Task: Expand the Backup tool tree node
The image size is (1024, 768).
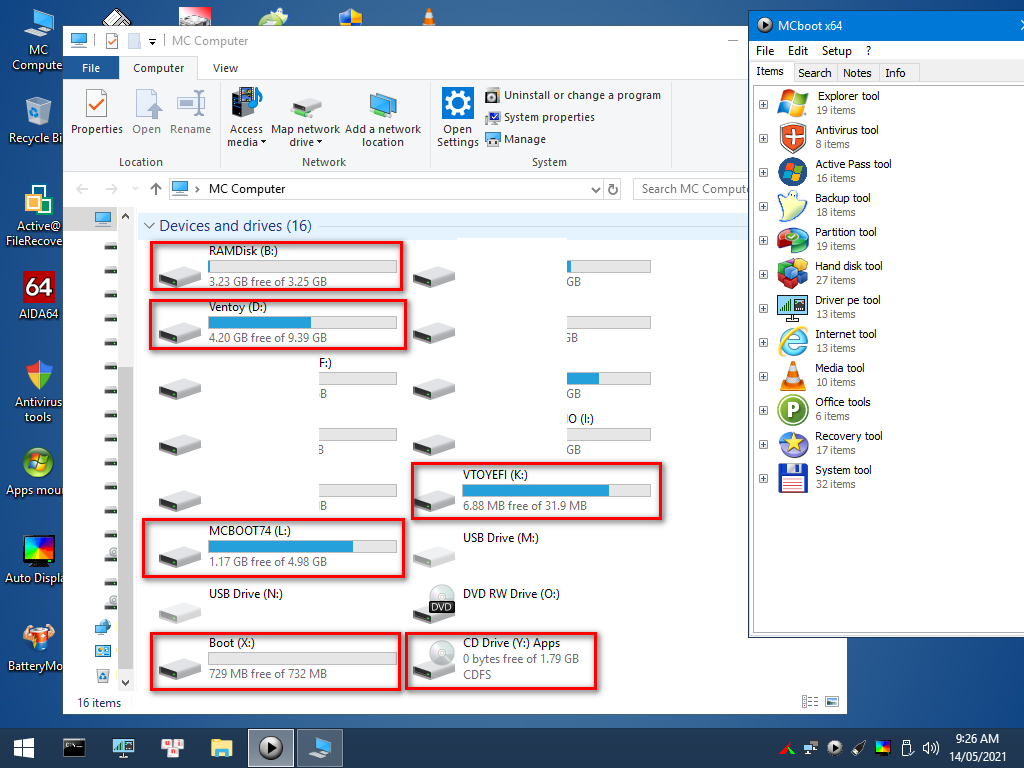Action: click(763, 206)
